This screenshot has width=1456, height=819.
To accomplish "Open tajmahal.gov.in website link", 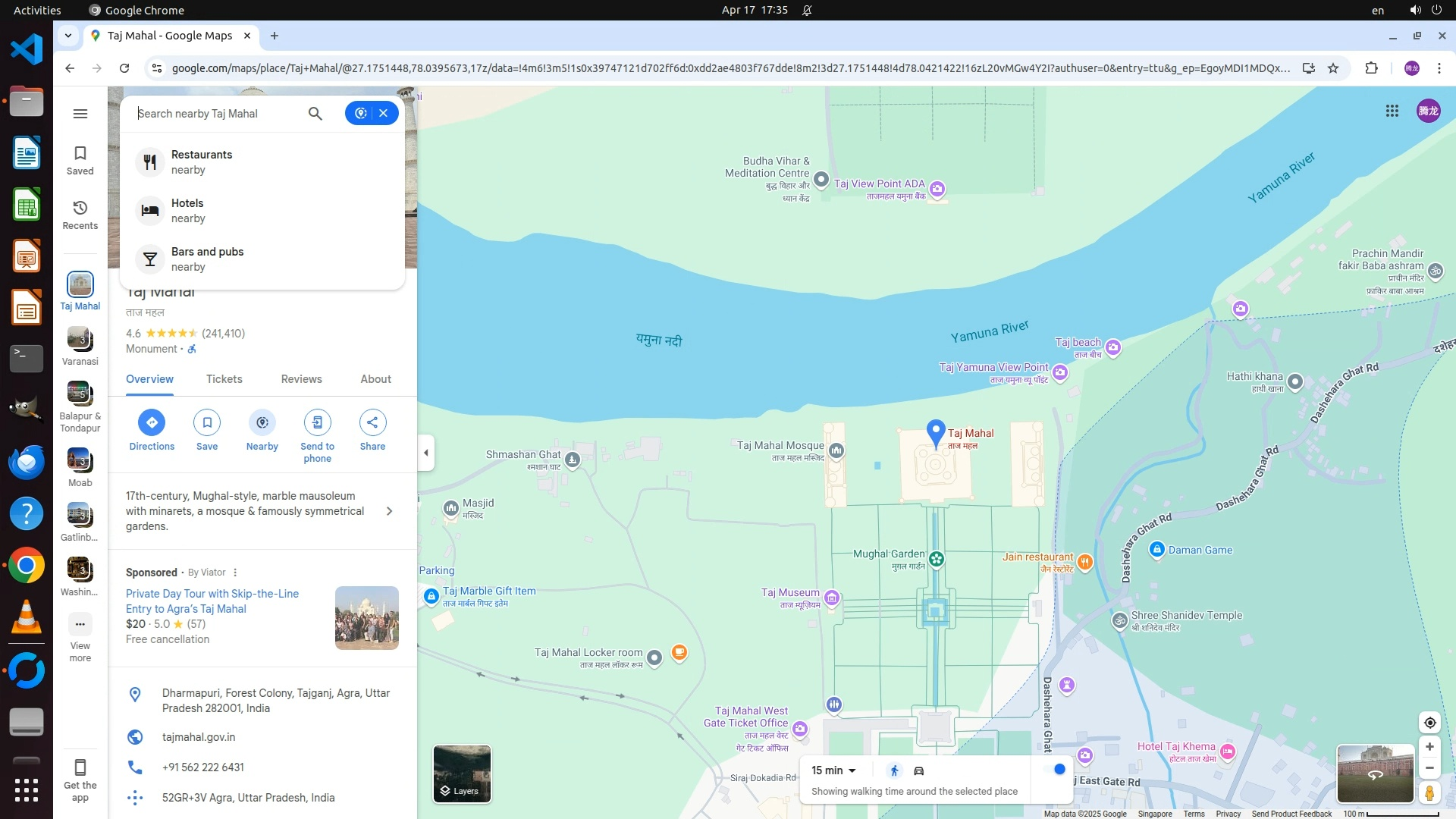I will pos(199,737).
